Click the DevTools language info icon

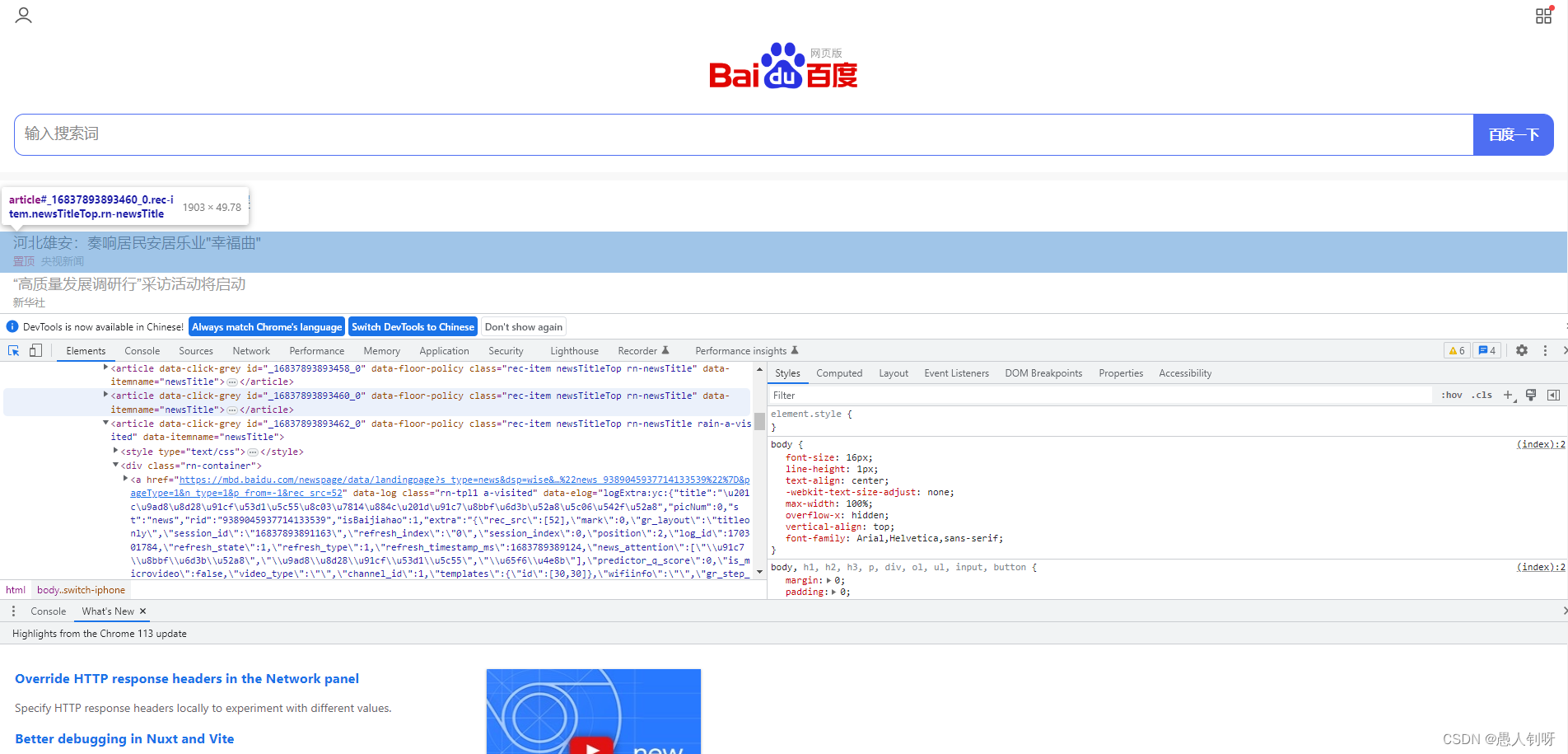12,327
